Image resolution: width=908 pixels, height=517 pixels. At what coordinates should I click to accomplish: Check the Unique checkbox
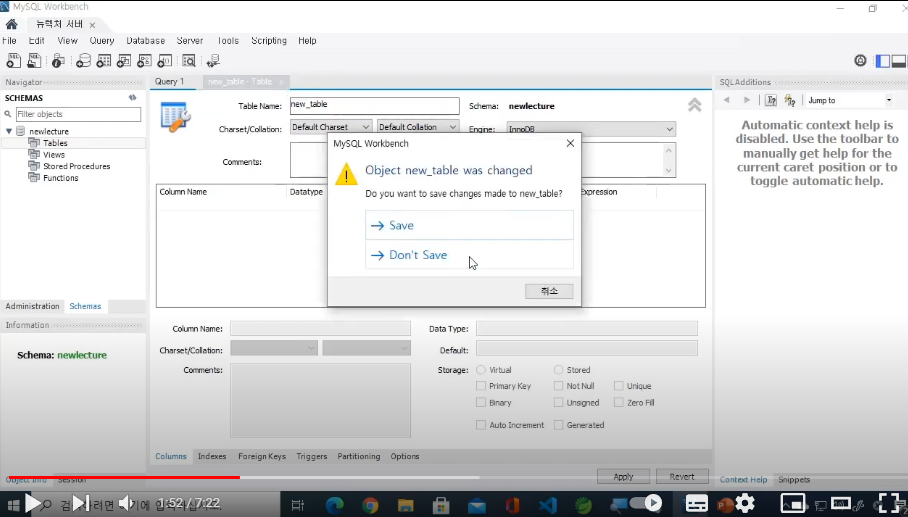pyautogui.click(x=618, y=386)
